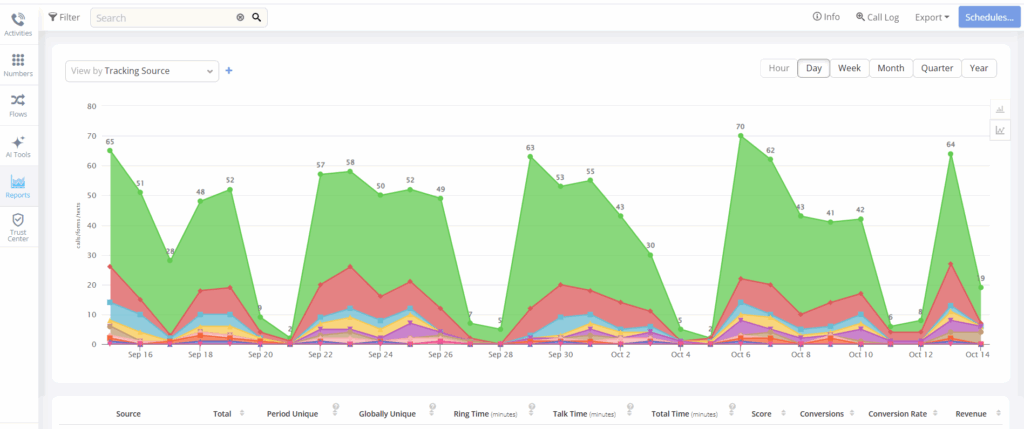The width and height of the screenshot is (1024, 429).
Task: Switch the chart to line graph view
Action: pyautogui.click(x=999, y=130)
